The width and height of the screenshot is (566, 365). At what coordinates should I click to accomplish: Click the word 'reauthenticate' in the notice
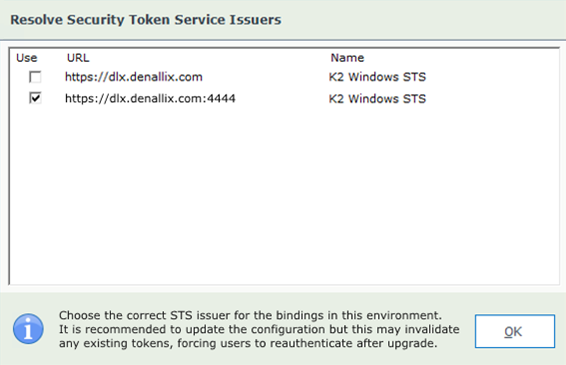coord(311,343)
